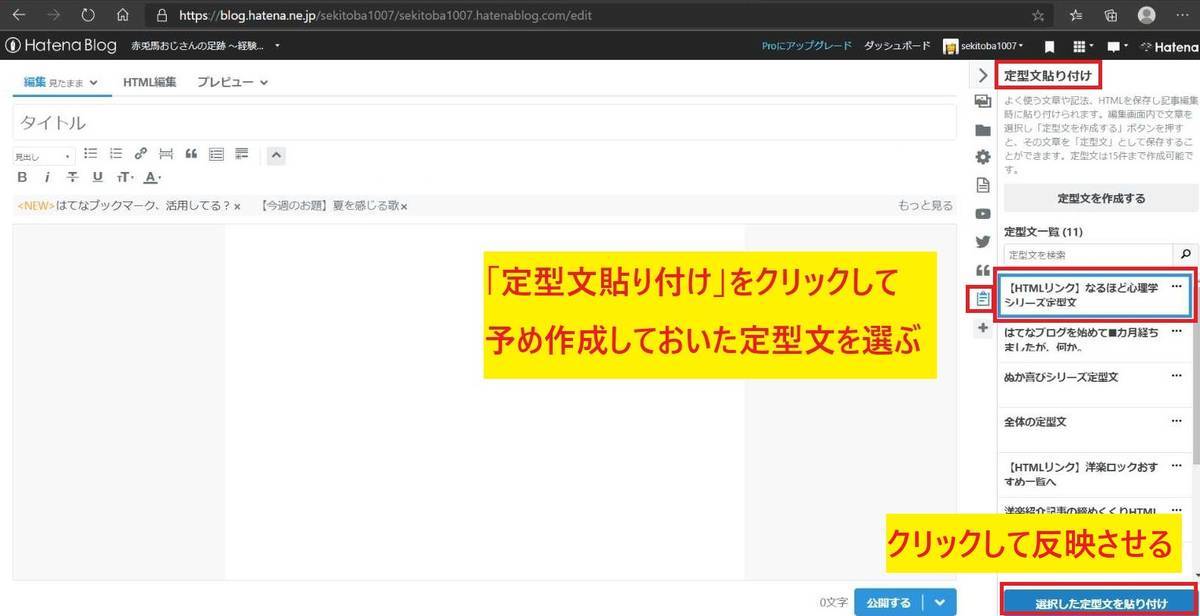The image size is (1200, 616).
Task: Open browser collections
Action: [1111, 15]
